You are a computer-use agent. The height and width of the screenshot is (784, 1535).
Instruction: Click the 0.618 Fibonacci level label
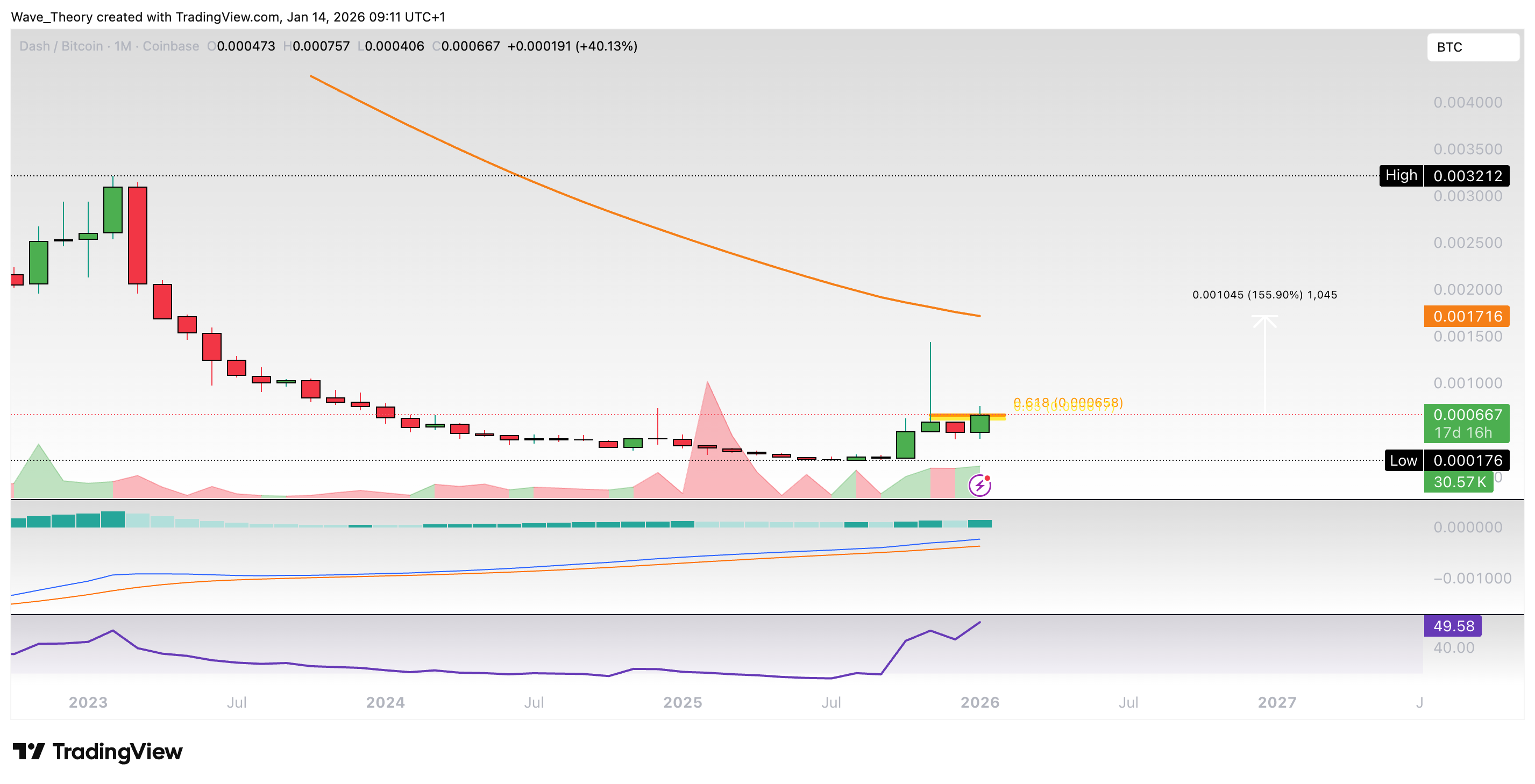click(1067, 402)
